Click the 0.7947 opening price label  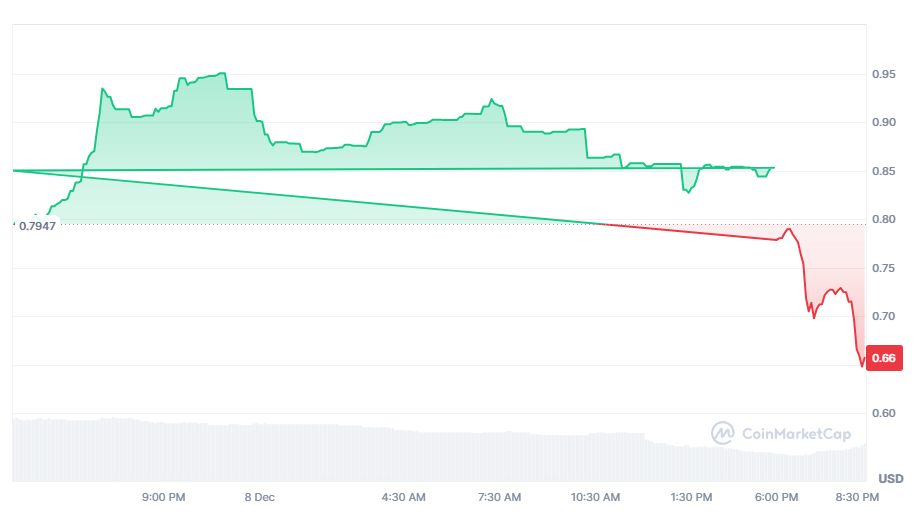(x=37, y=225)
